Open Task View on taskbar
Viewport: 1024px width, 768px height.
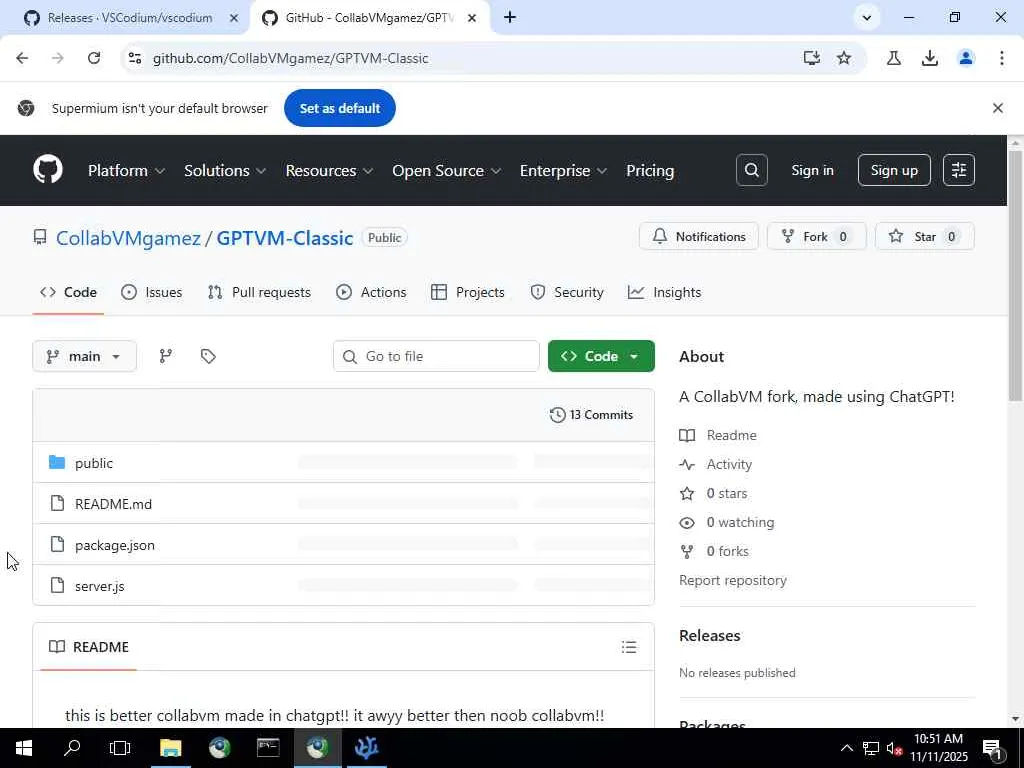click(x=120, y=748)
